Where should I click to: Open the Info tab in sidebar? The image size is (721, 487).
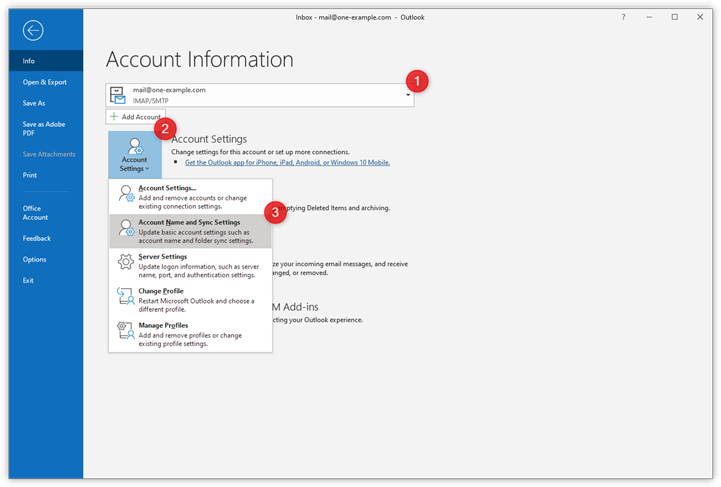click(46, 61)
